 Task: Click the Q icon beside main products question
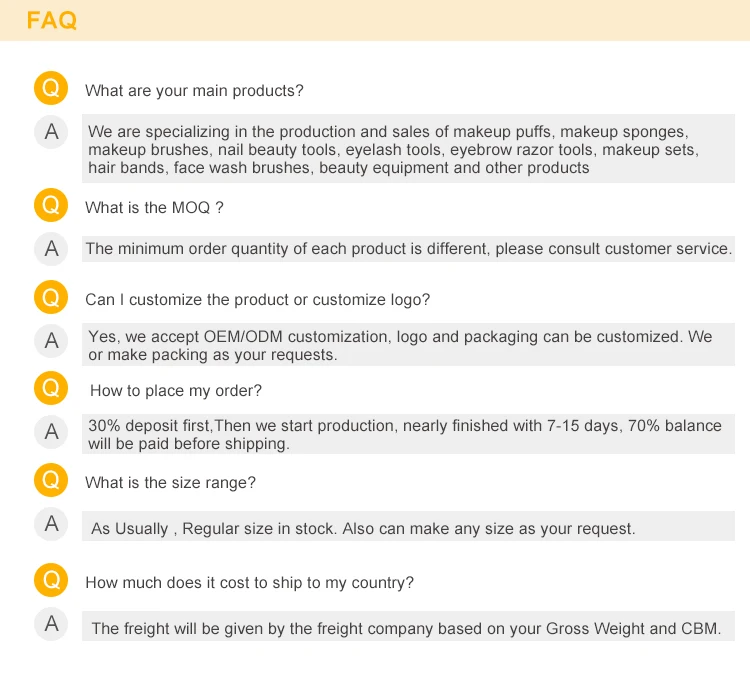51,89
